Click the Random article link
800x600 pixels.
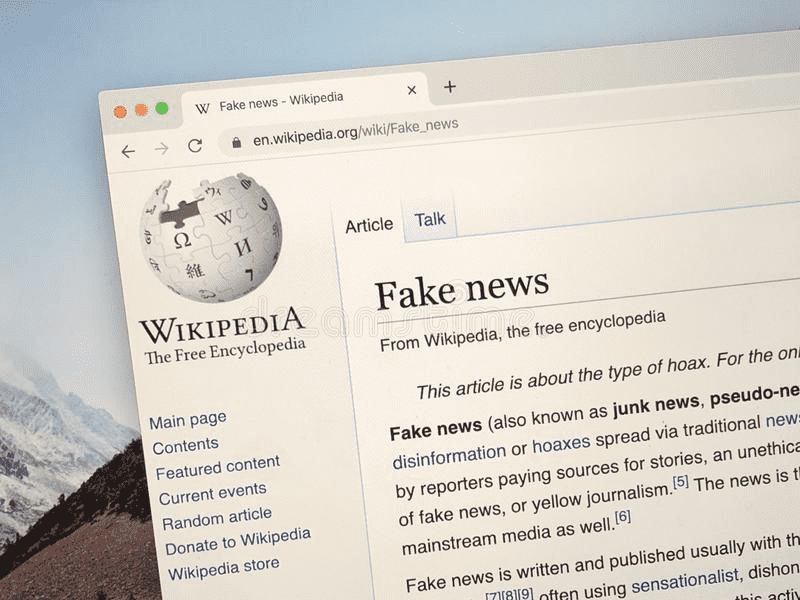[217, 518]
